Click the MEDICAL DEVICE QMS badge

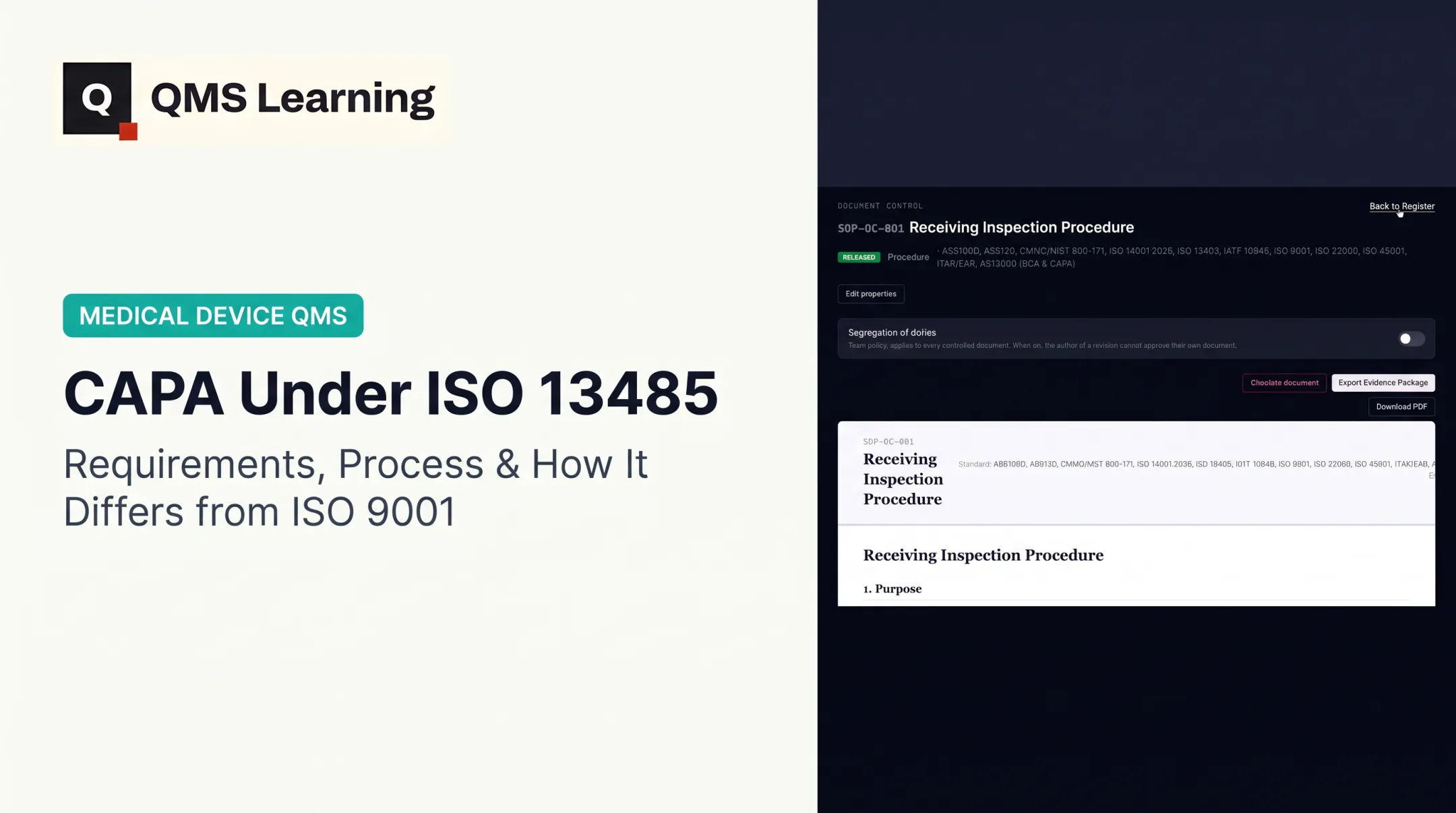coord(213,315)
